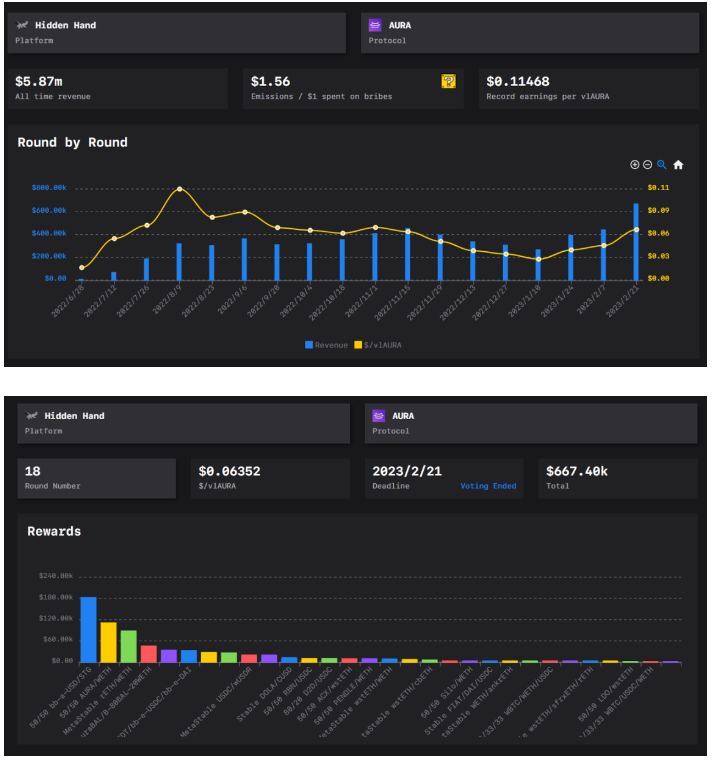Image resolution: width=712 pixels, height=760 pixels.
Task: Click the $800.00k left axis label
Action: 49,188
